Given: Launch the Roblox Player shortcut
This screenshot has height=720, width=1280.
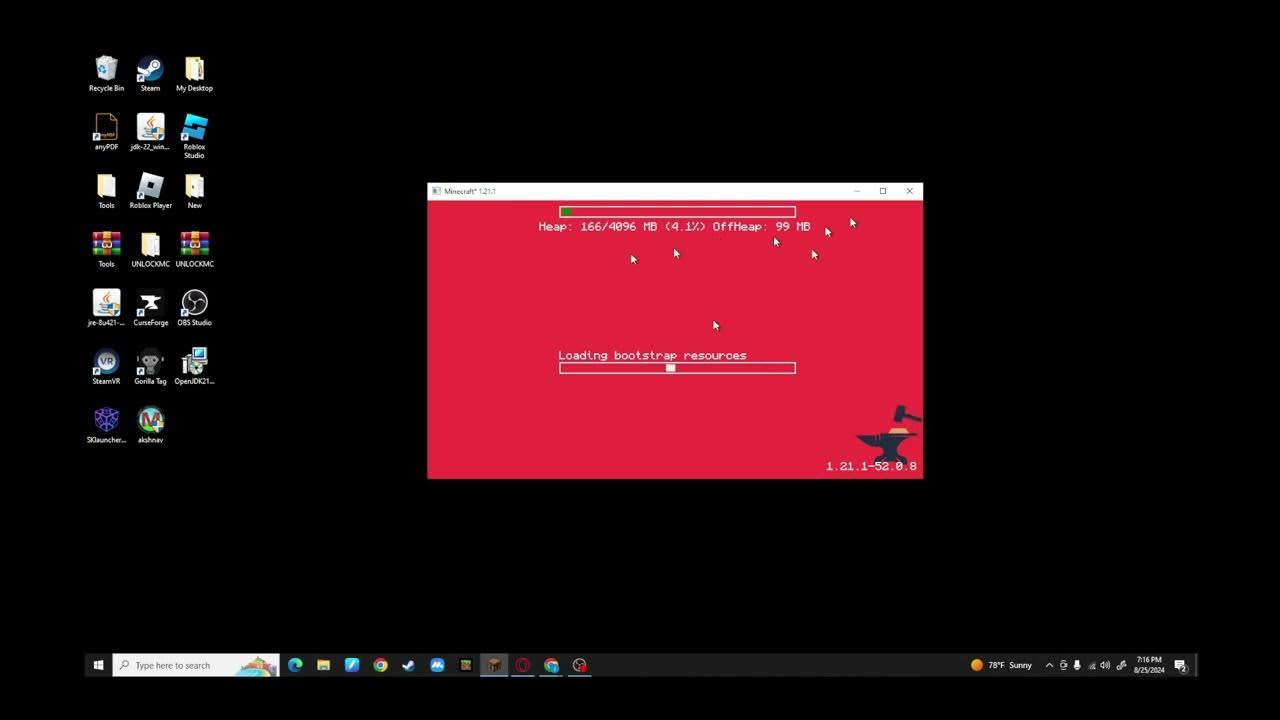Looking at the screenshot, I should (150, 191).
